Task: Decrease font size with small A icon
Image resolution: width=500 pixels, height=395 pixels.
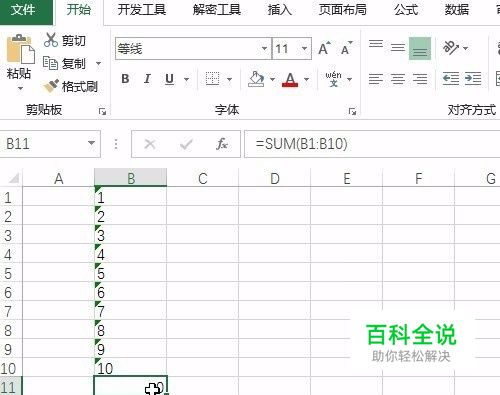Action: point(347,48)
